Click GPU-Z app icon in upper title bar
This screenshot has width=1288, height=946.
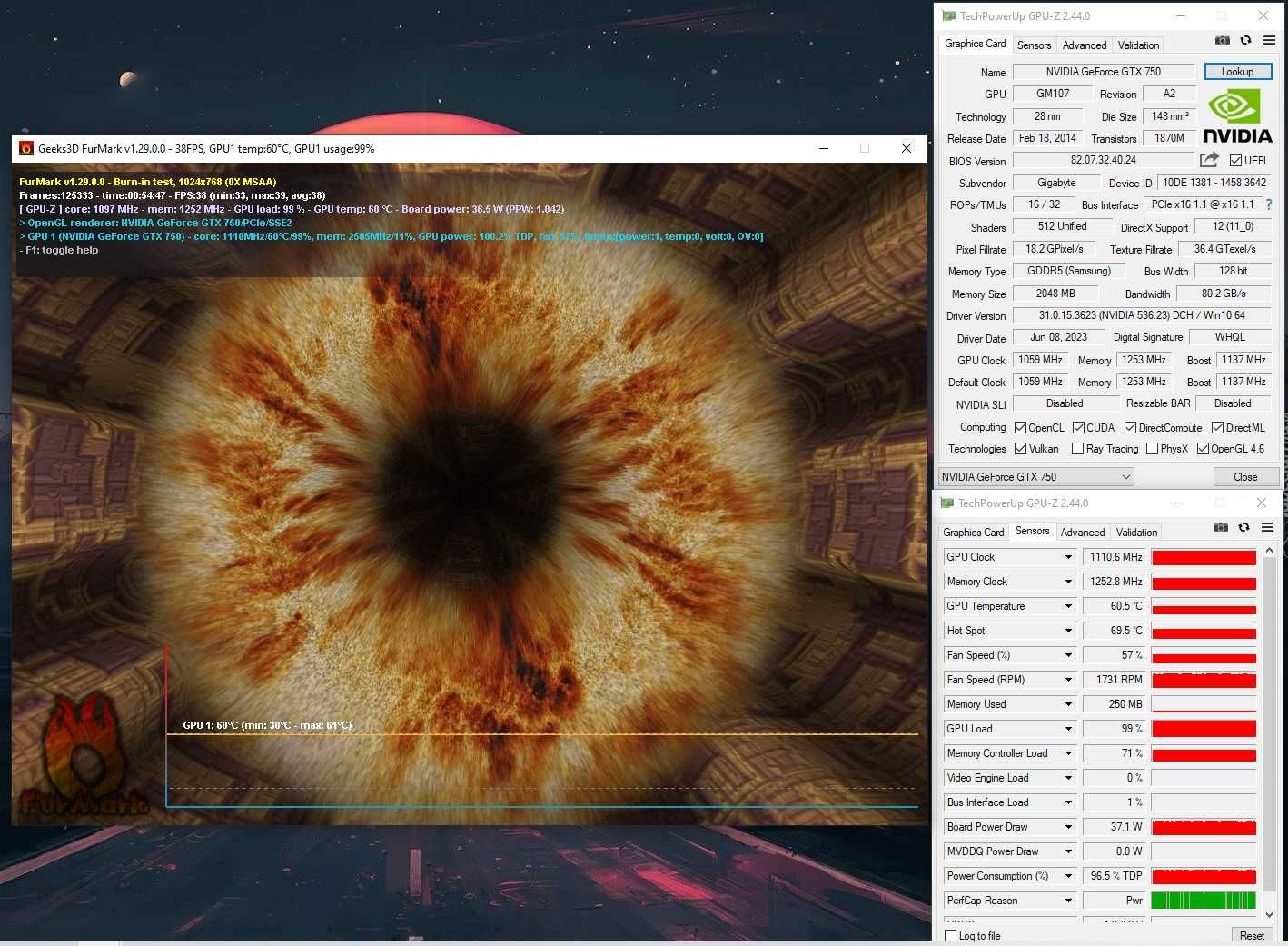click(948, 15)
